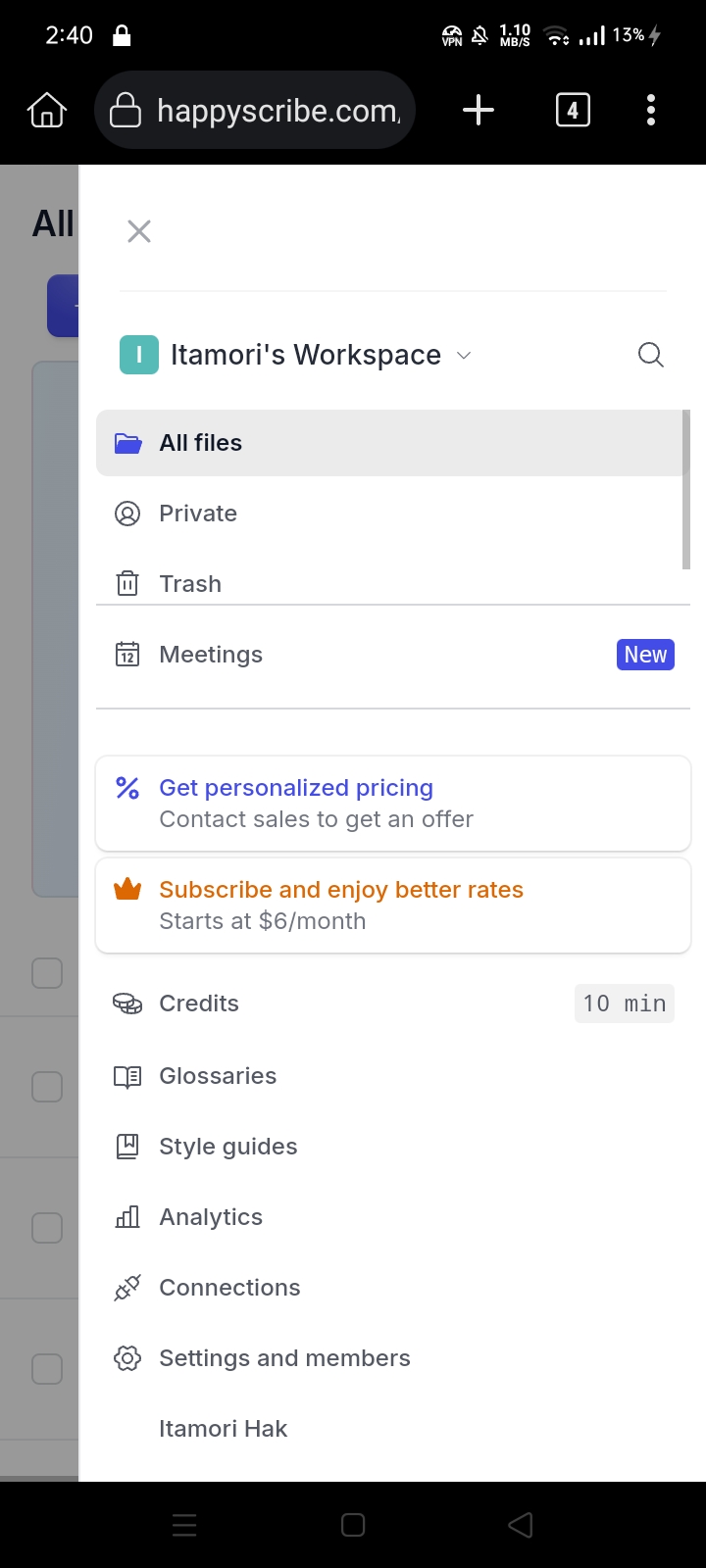Open the browser three-dot overflow menu

pyautogui.click(x=651, y=110)
